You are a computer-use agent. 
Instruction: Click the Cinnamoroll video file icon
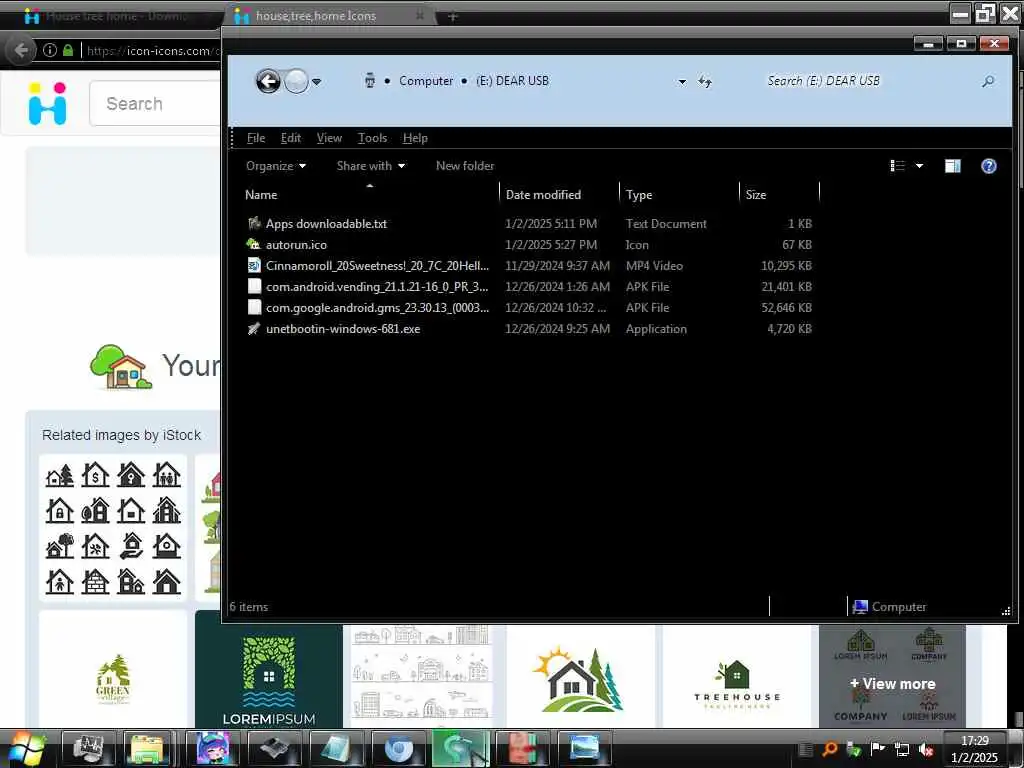pyautogui.click(x=254, y=265)
